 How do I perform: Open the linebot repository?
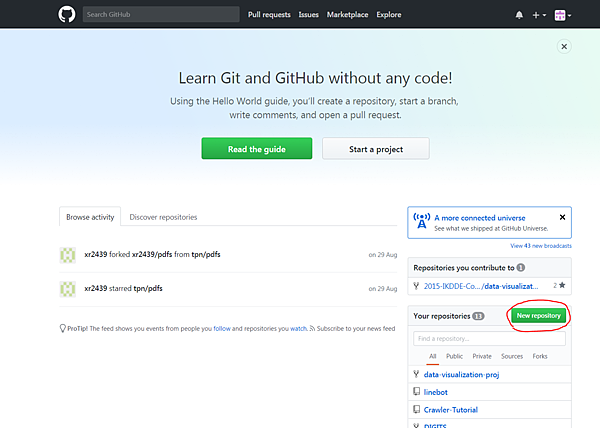pos(435,392)
